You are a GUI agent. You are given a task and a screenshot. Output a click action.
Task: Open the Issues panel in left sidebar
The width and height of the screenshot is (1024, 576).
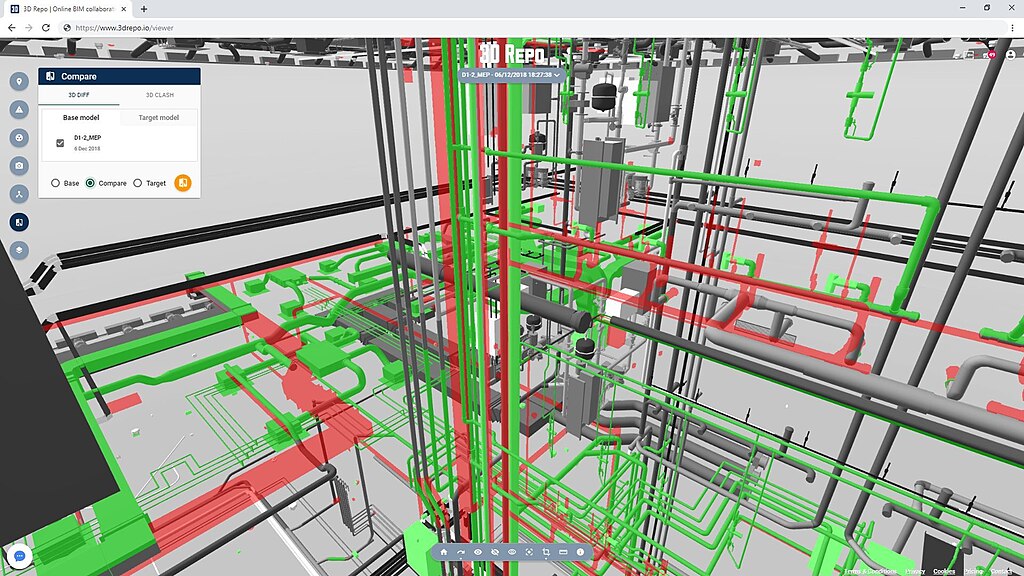pos(18,82)
